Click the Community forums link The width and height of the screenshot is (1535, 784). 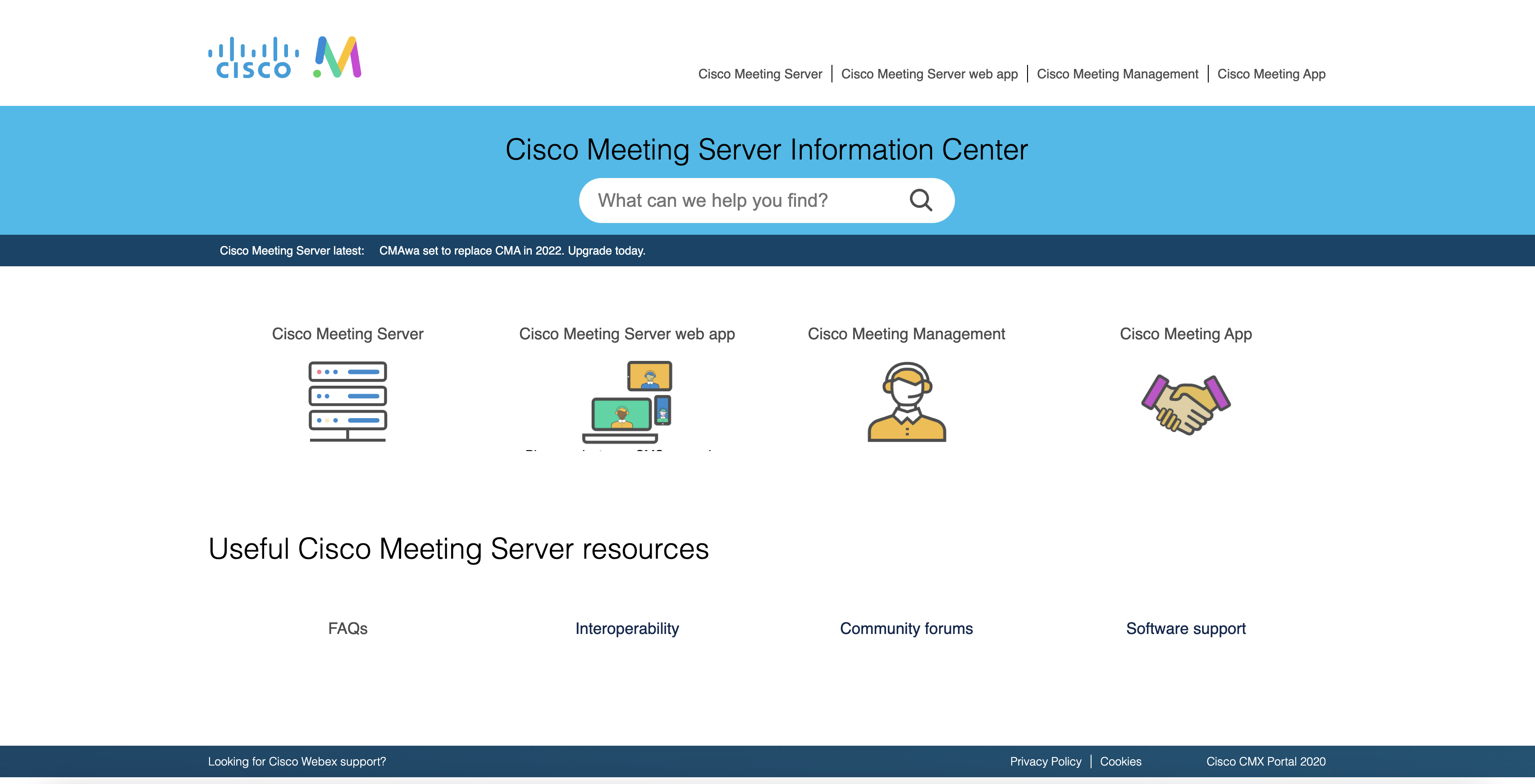tap(906, 627)
